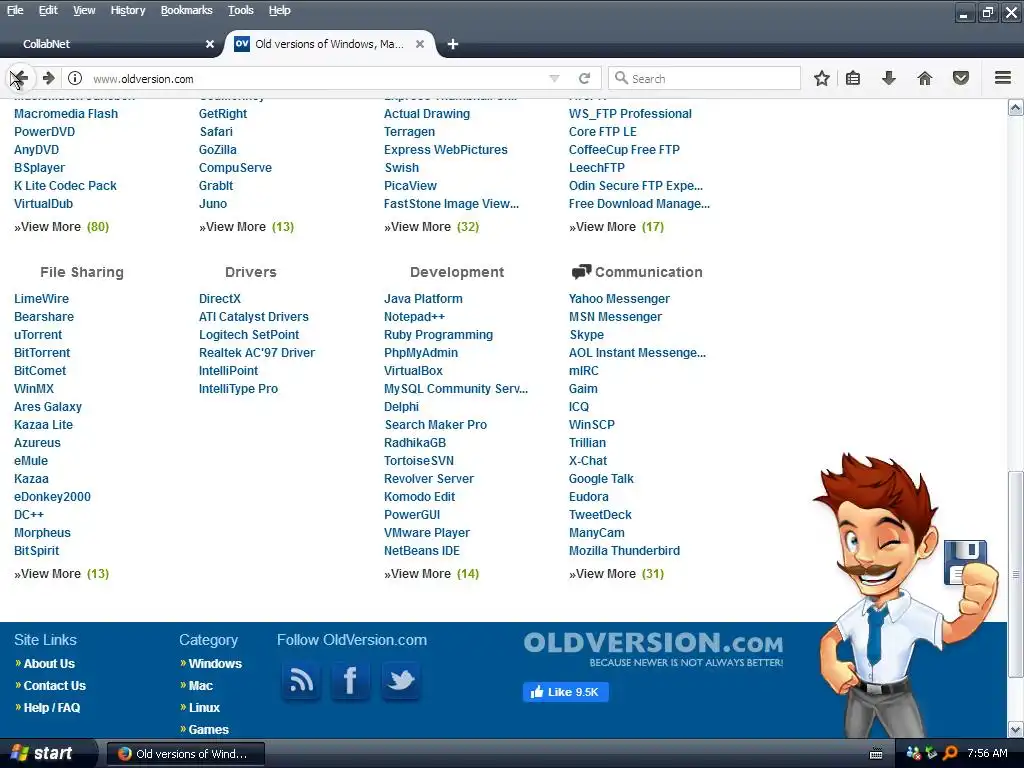Expand View More (80) list
This screenshot has width=1024, height=768.
click(x=61, y=227)
